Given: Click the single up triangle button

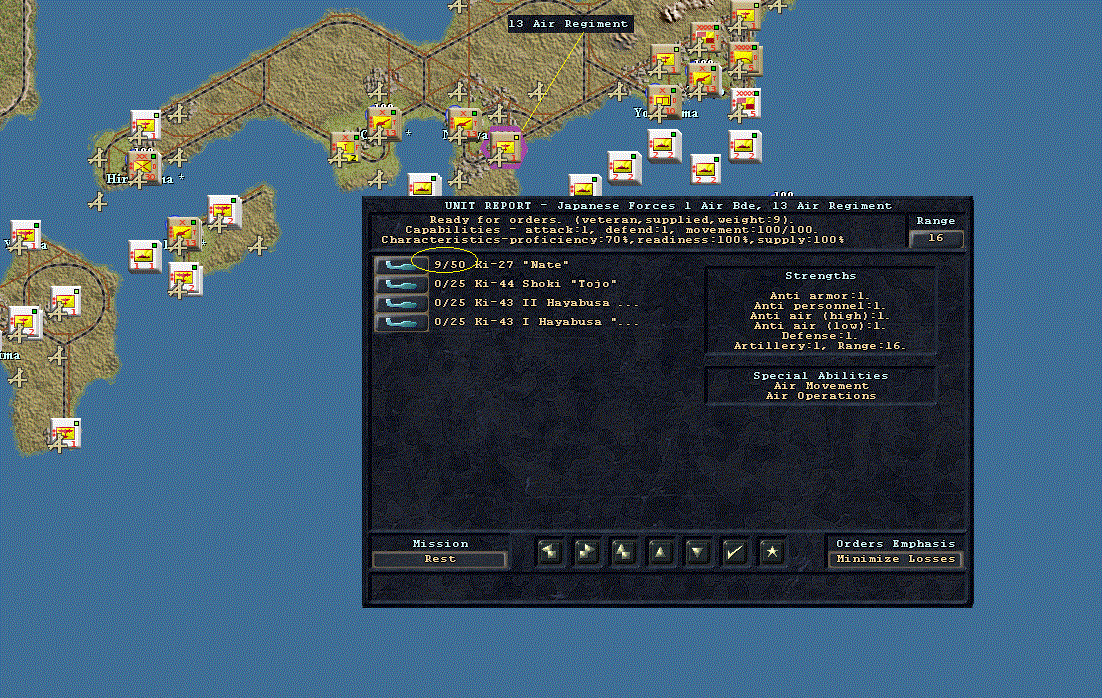Looking at the screenshot, I should (660, 552).
